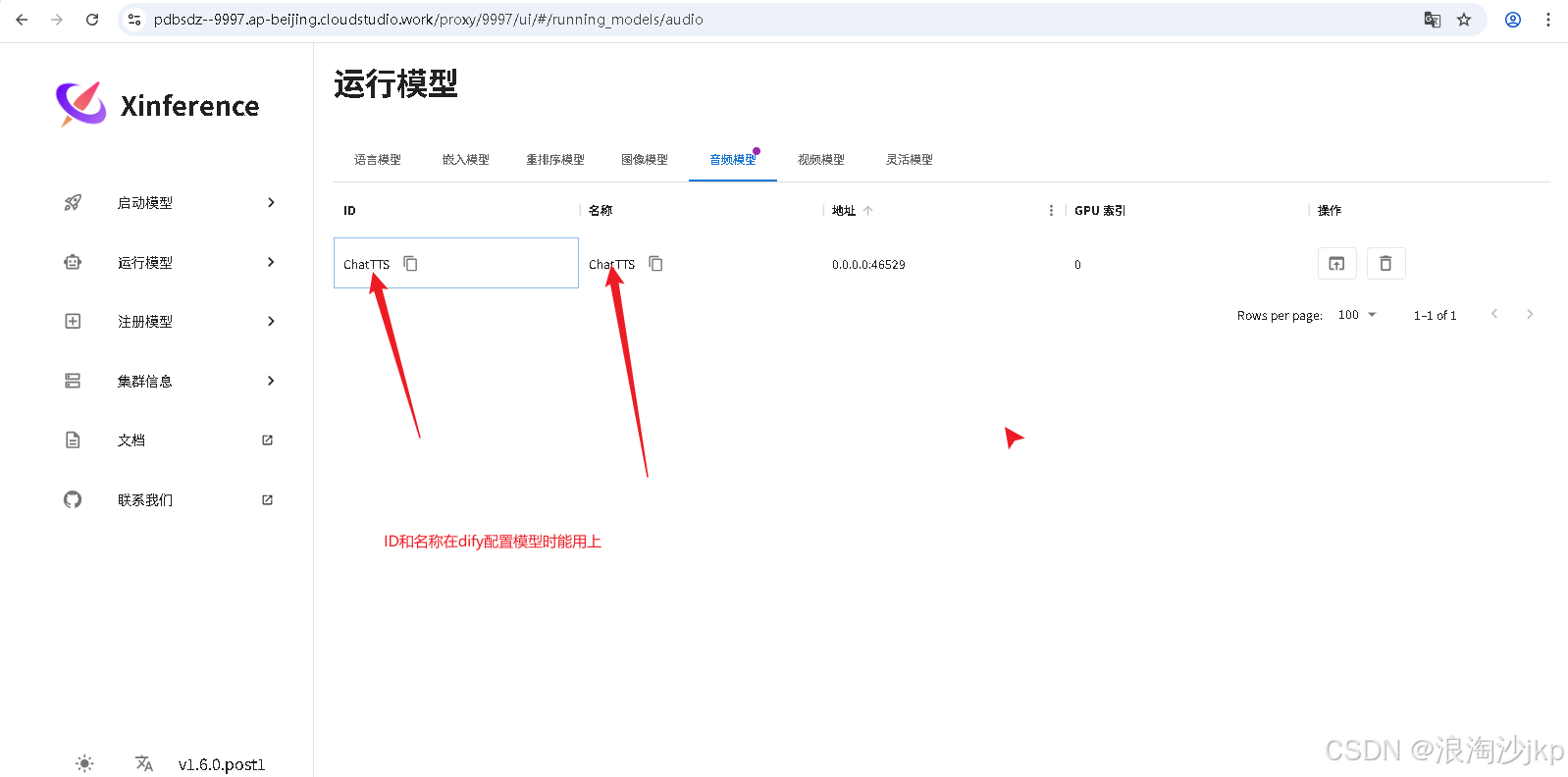Open the rows per page dropdown showing 100
Image resolution: width=1568 pixels, height=777 pixels.
(1358, 315)
